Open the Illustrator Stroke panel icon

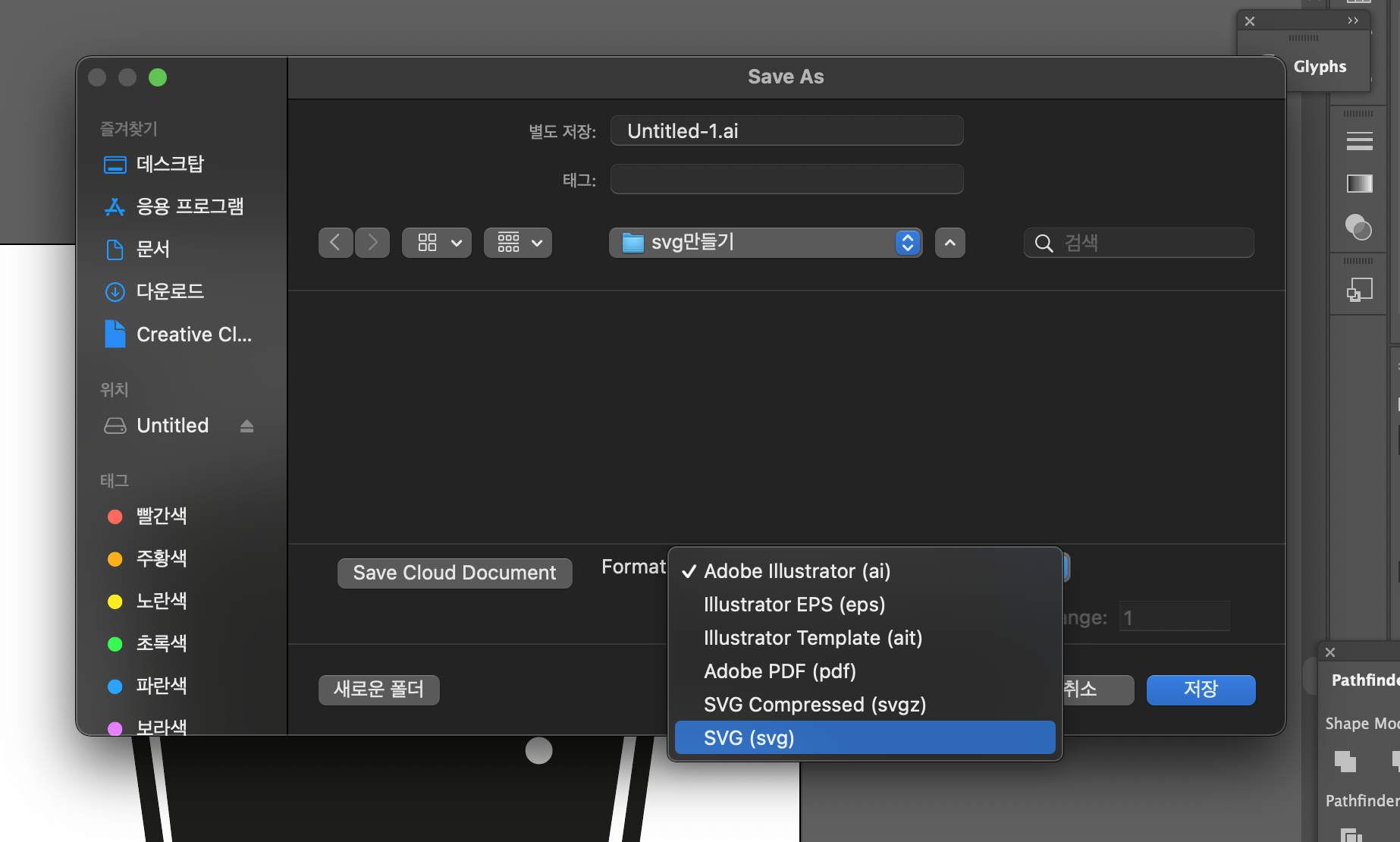coord(1359,141)
